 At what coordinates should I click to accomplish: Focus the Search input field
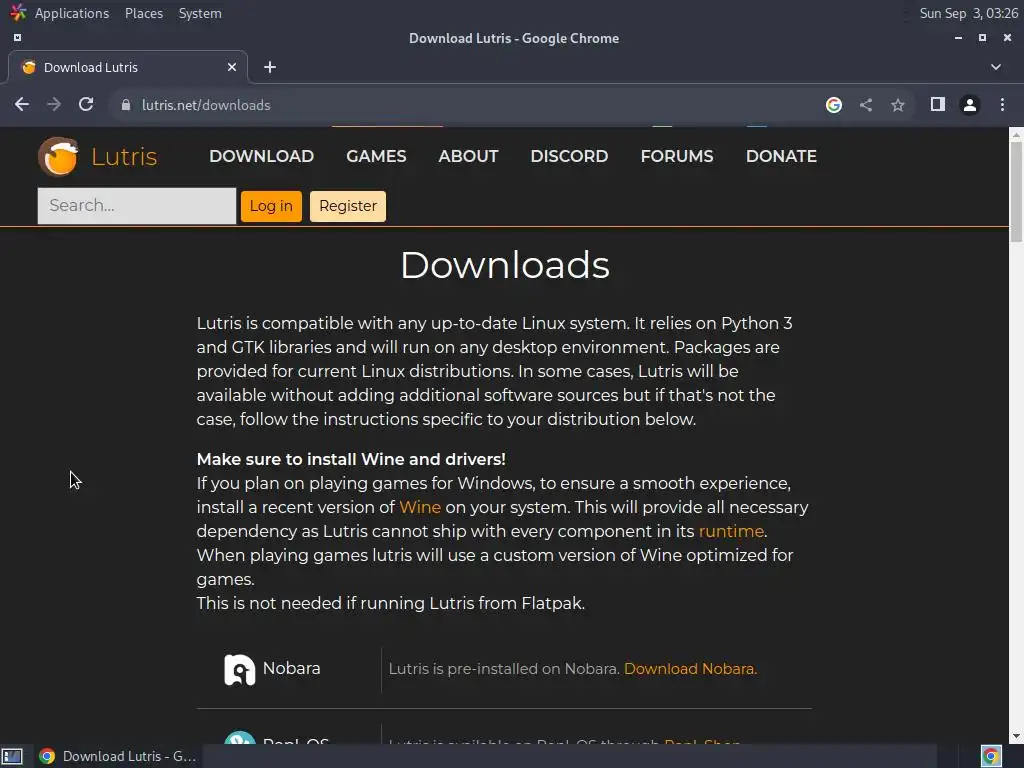136,206
